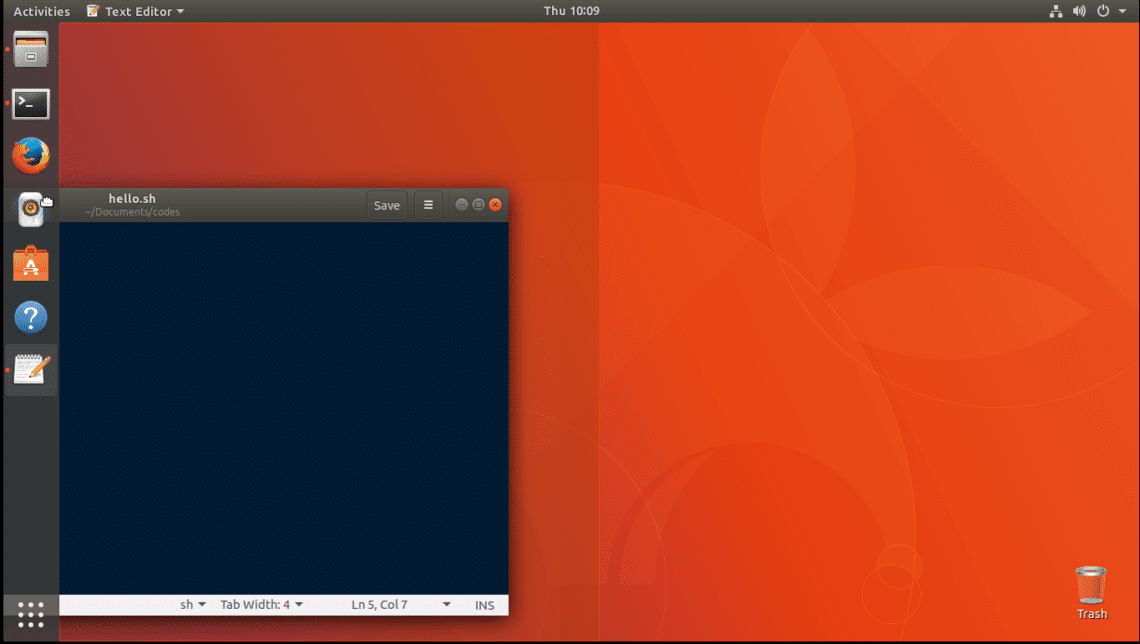
Task: Open the Files application icon
Action: pyautogui.click(x=30, y=49)
